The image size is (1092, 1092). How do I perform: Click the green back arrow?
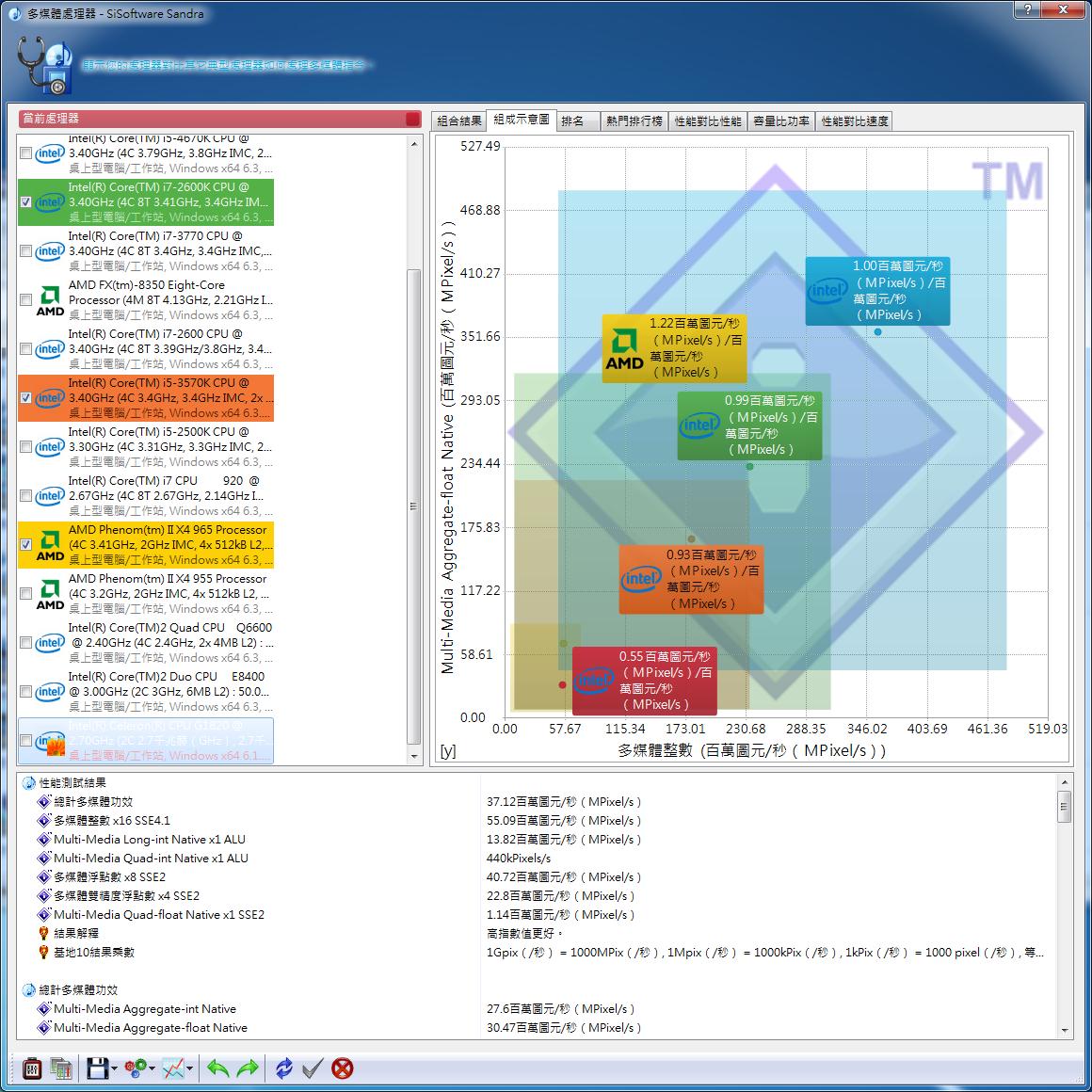218,1068
